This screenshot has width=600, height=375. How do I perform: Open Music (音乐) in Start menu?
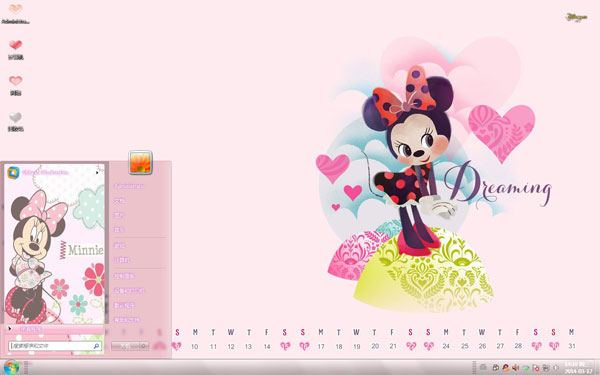(119, 230)
